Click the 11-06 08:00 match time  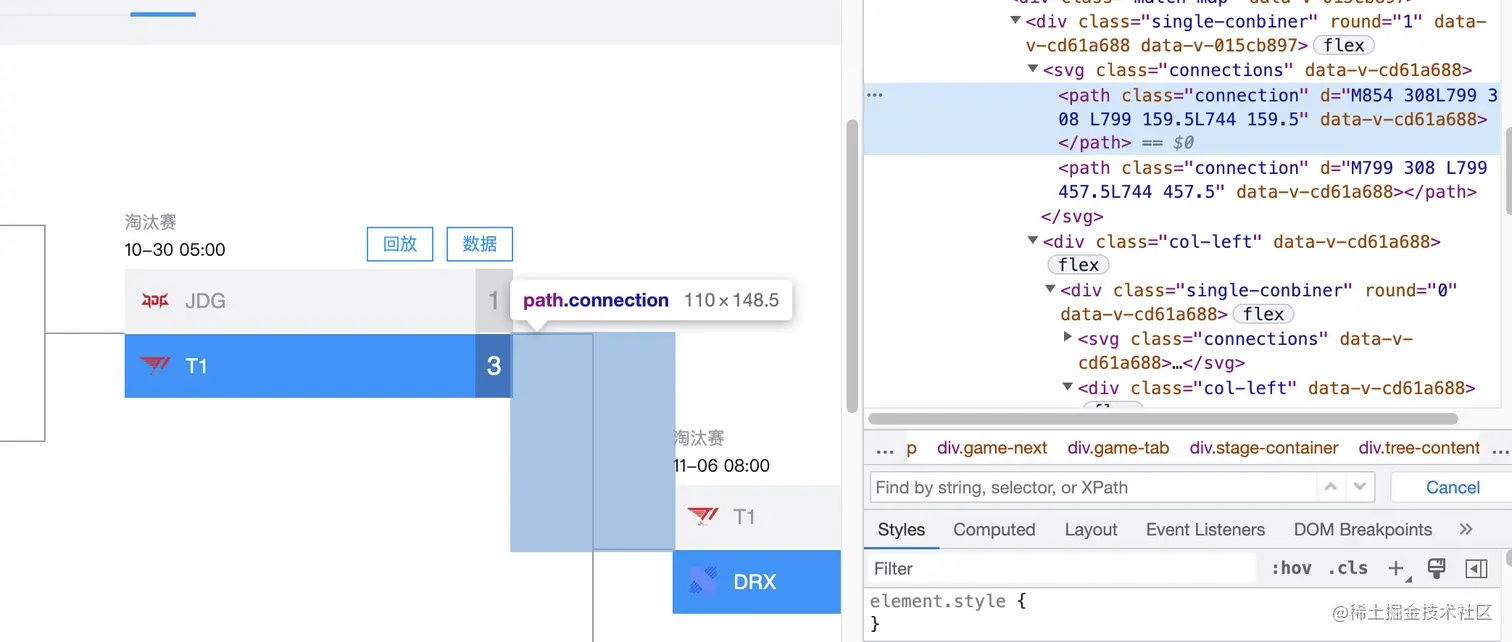click(721, 466)
